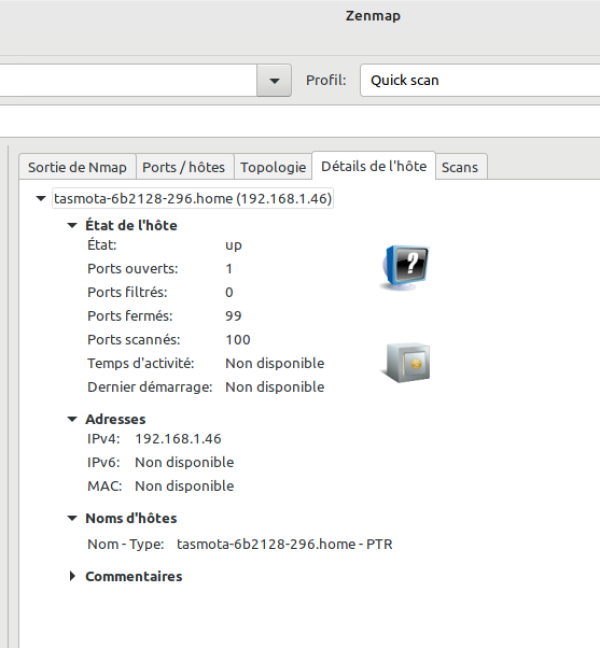Expand the Commentaires section
Screen dimensions: 600x648
coord(72,577)
